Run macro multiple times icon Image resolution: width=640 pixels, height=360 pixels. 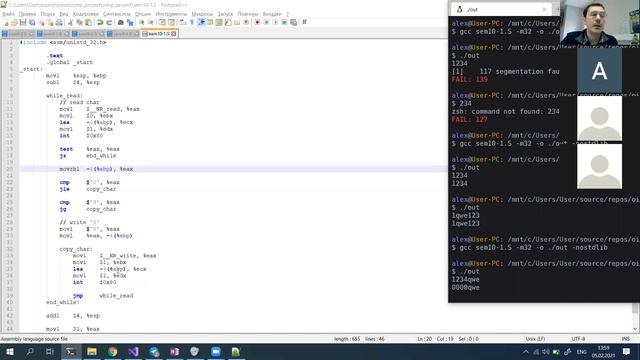tap(284, 22)
